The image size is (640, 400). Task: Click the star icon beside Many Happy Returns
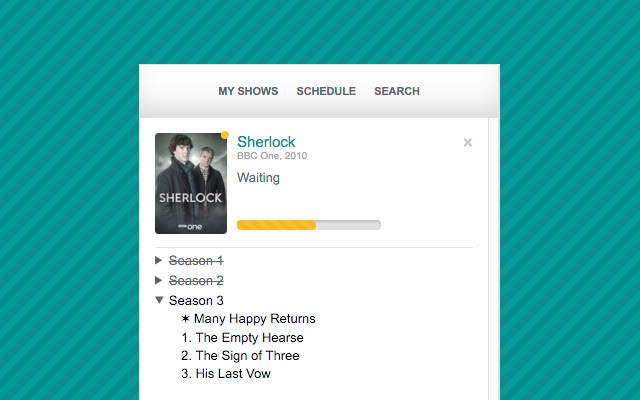[186, 319]
